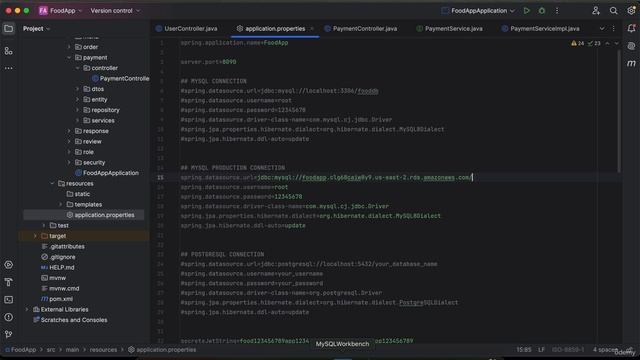Switch to UserController.java tab

tap(187, 29)
